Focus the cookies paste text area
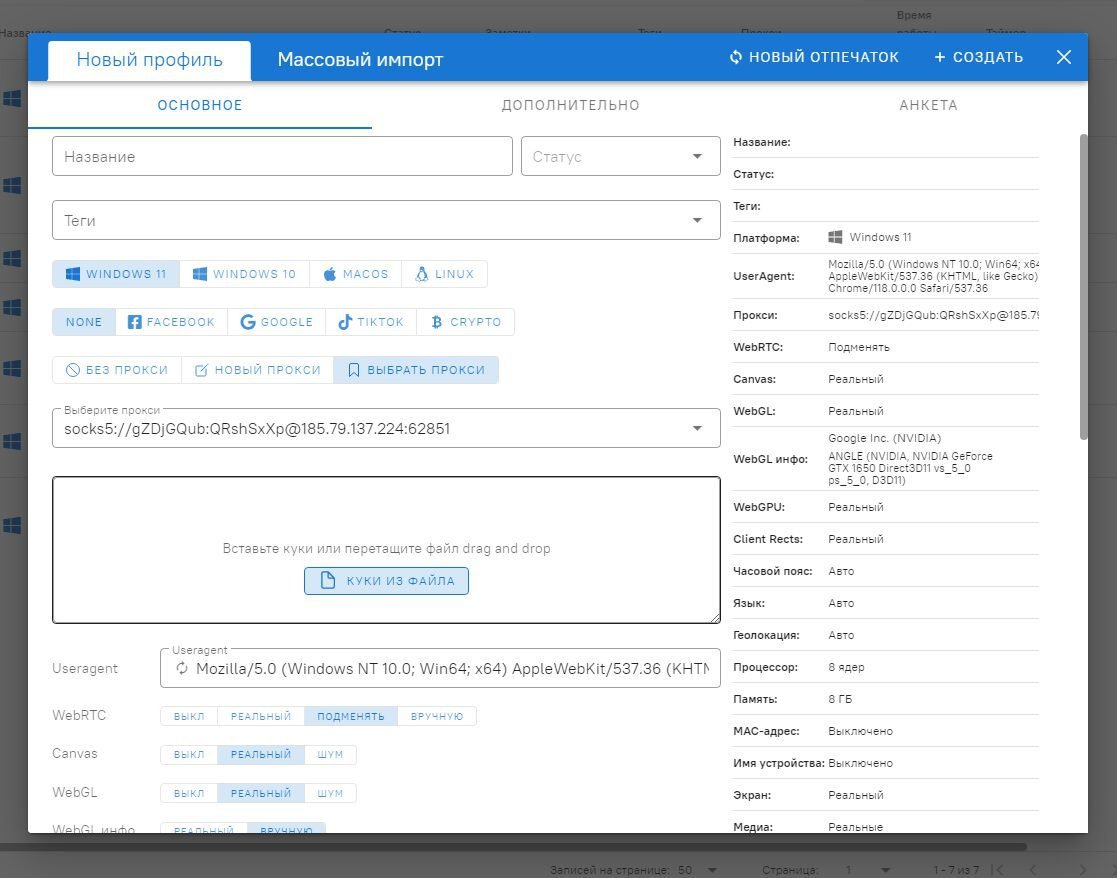The width and height of the screenshot is (1117, 878). (386, 550)
